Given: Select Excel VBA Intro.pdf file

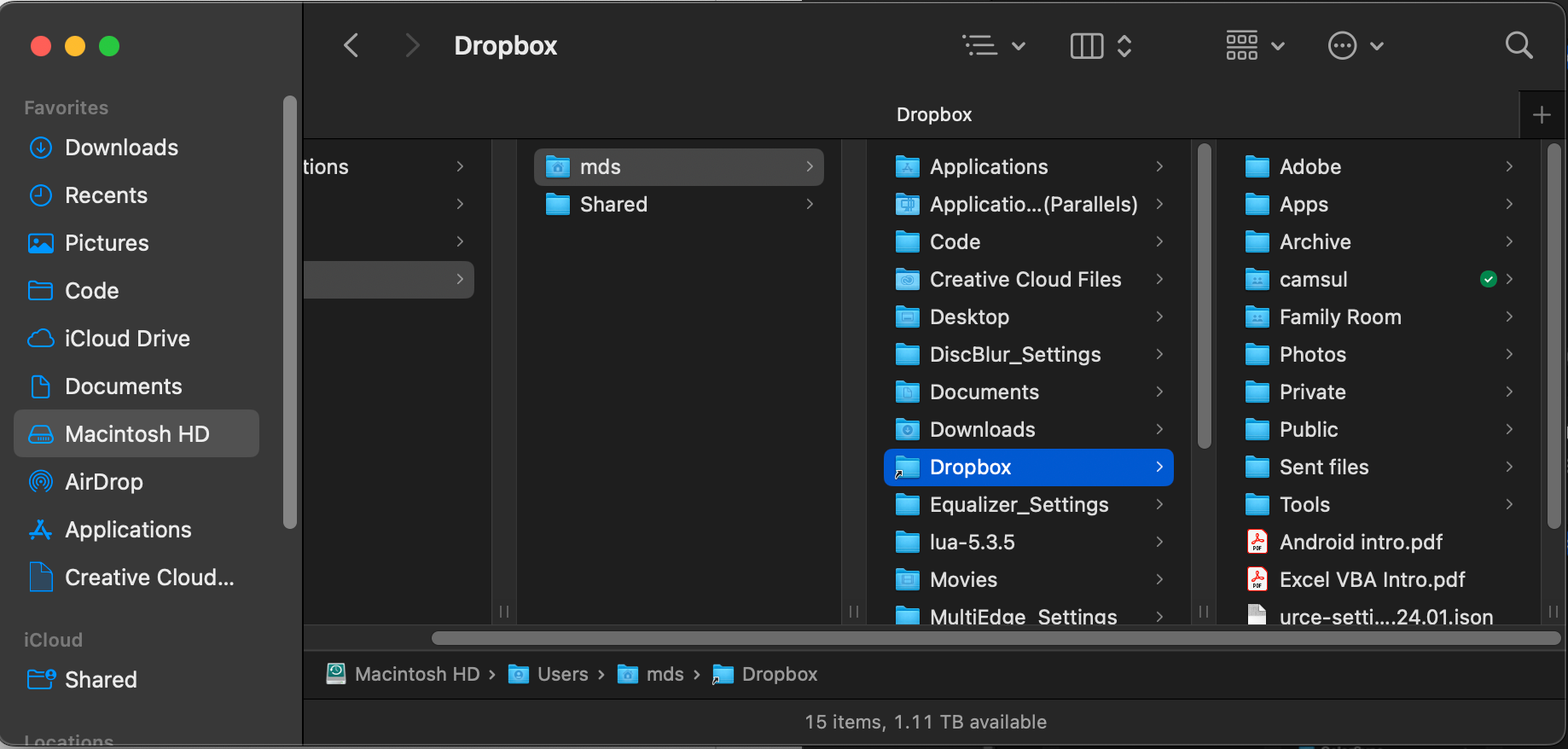Looking at the screenshot, I should point(1379,580).
